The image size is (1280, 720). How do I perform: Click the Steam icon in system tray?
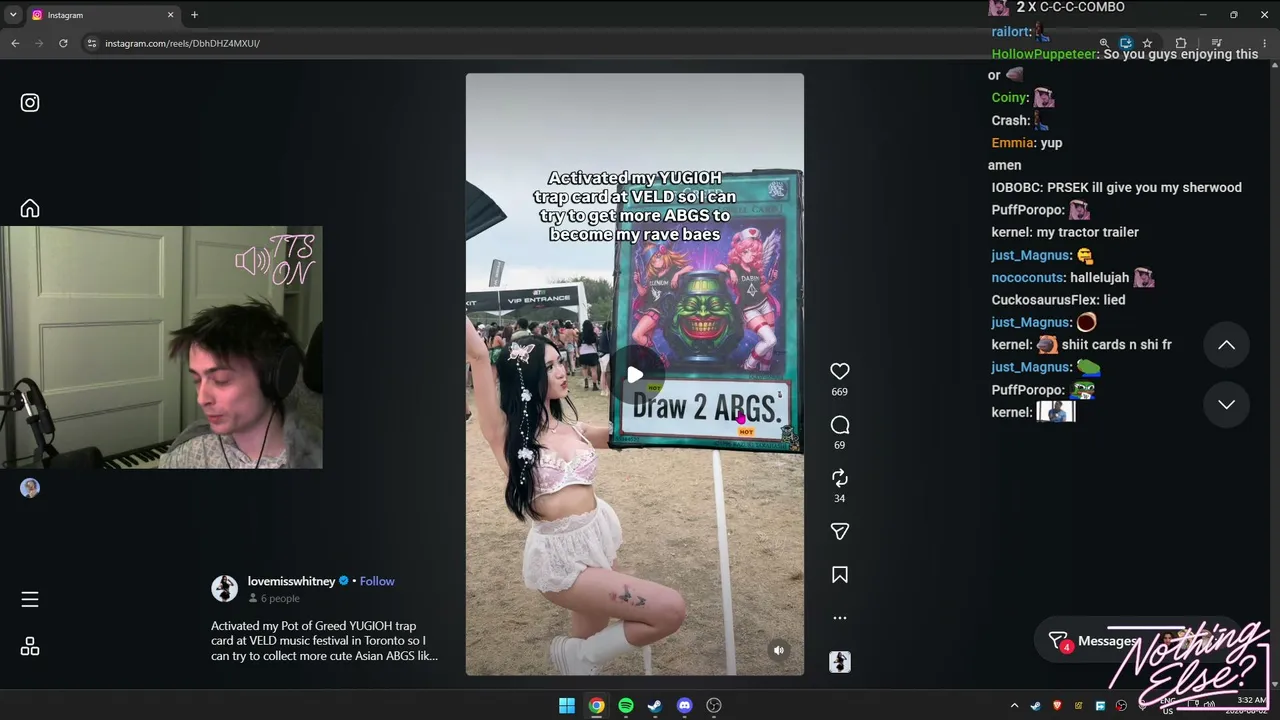point(1036,705)
